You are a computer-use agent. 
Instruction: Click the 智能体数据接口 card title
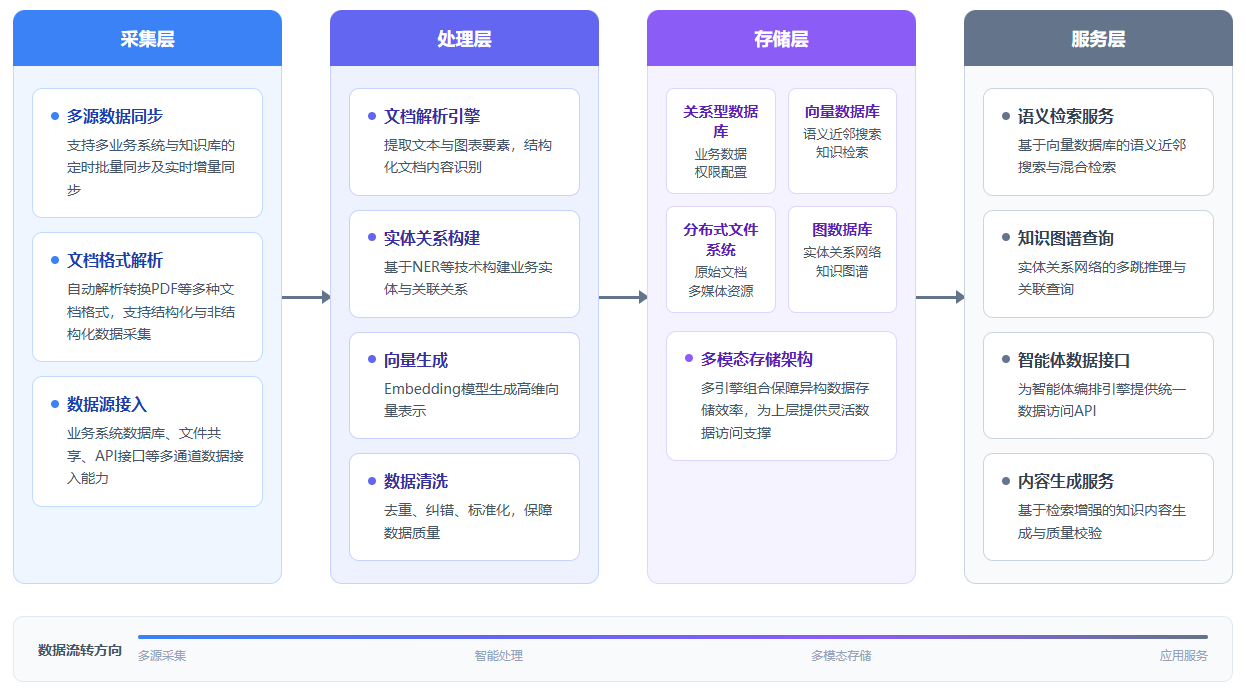point(1074,361)
